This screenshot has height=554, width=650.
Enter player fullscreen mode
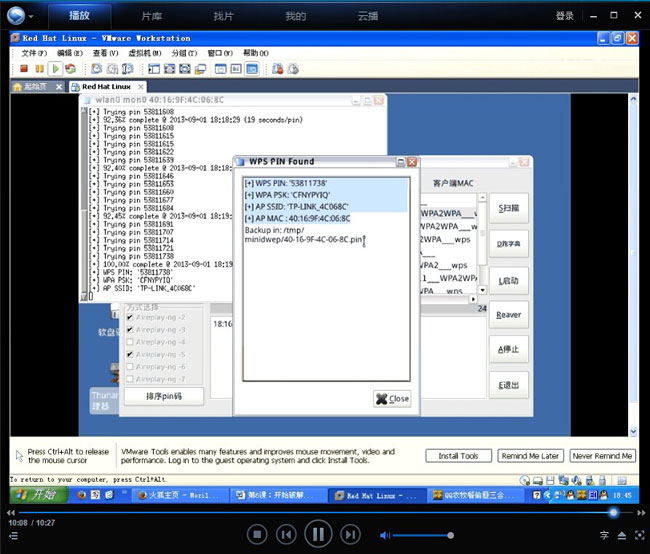(640, 535)
